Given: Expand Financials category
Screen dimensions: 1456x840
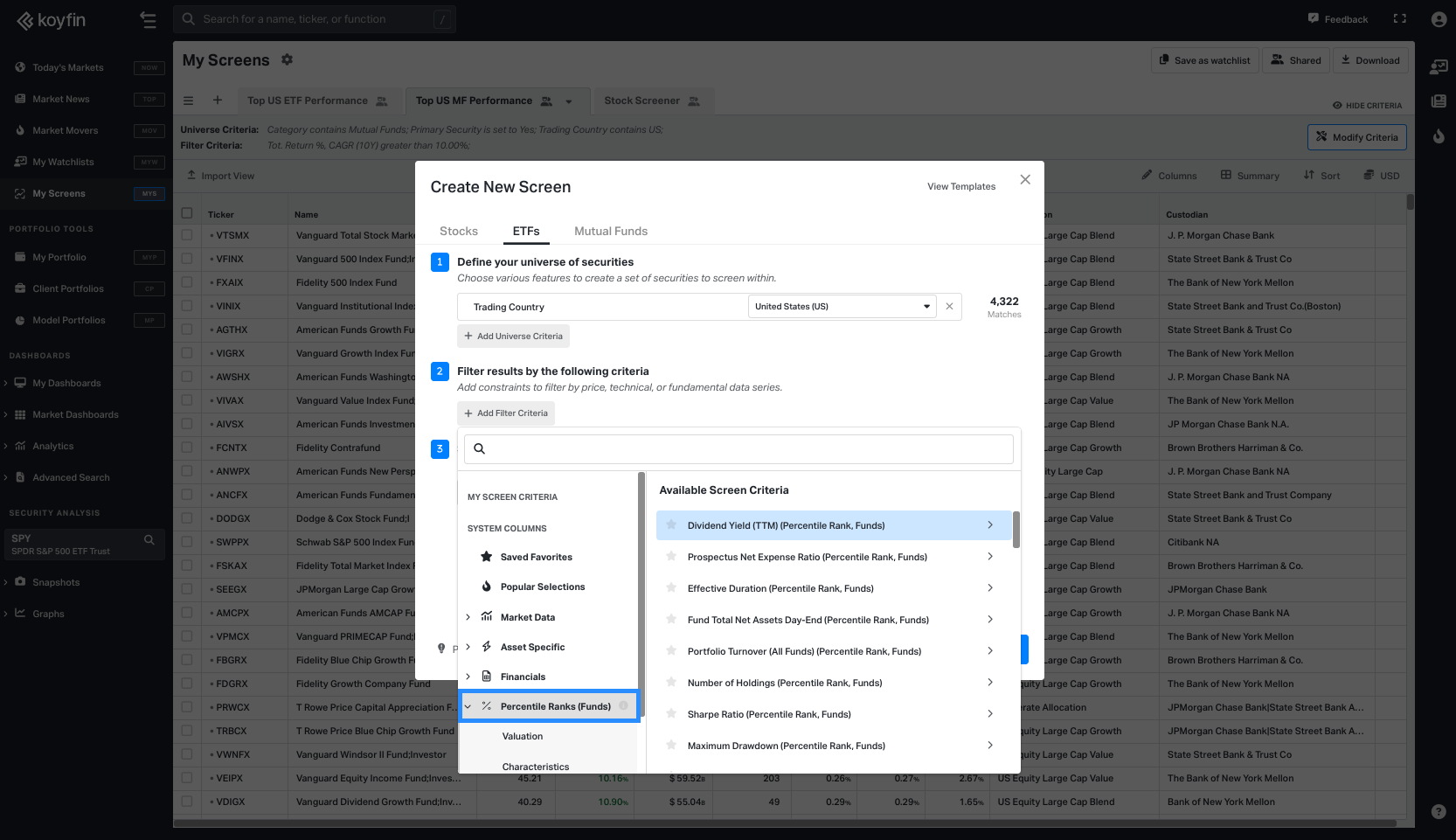Looking at the screenshot, I should pyautogui.click(x=468, y=677).
